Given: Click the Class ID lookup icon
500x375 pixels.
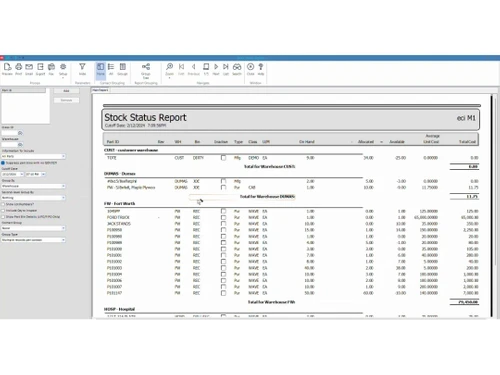Looking at the screenshot, I should (x=20, y=133).
